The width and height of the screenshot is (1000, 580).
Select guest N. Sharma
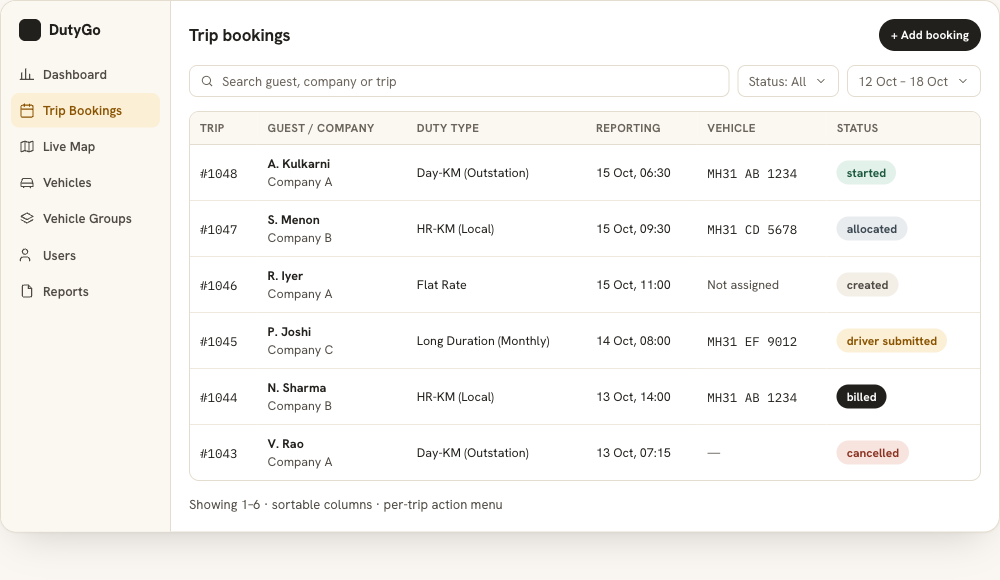[x=297, y=388]
